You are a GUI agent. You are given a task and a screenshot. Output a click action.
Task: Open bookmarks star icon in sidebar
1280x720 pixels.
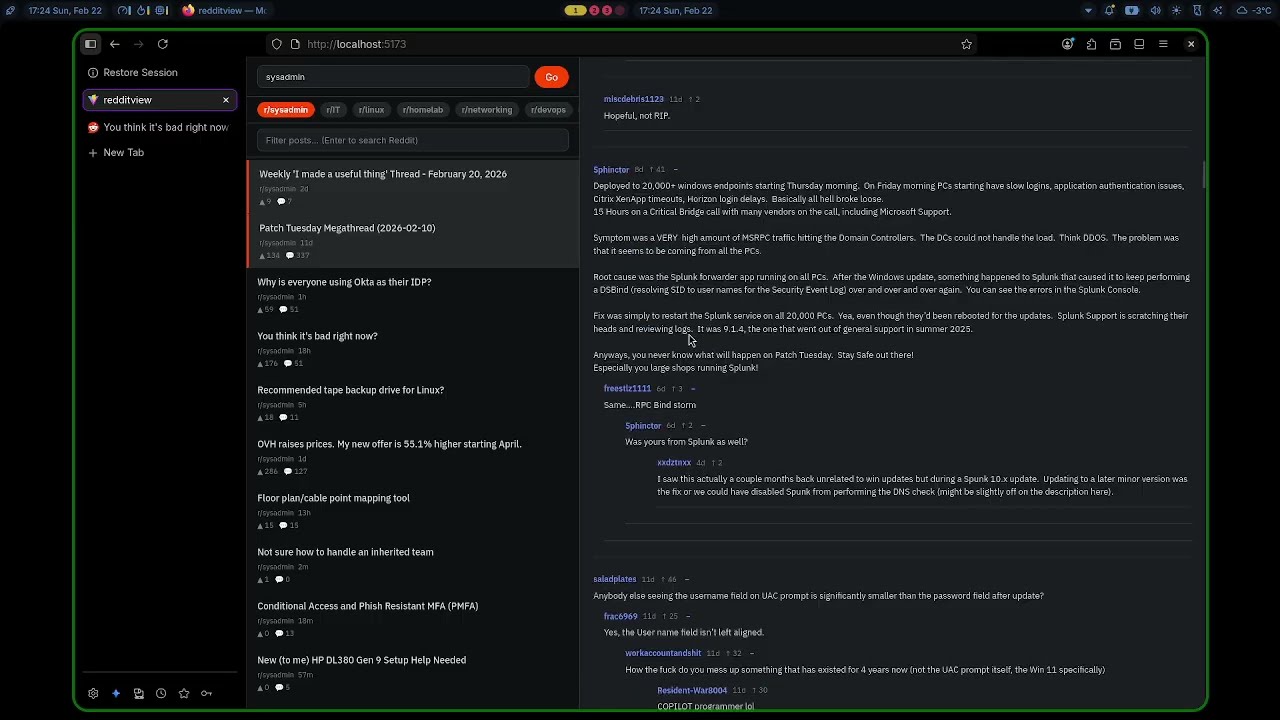(x=184, y=693)
